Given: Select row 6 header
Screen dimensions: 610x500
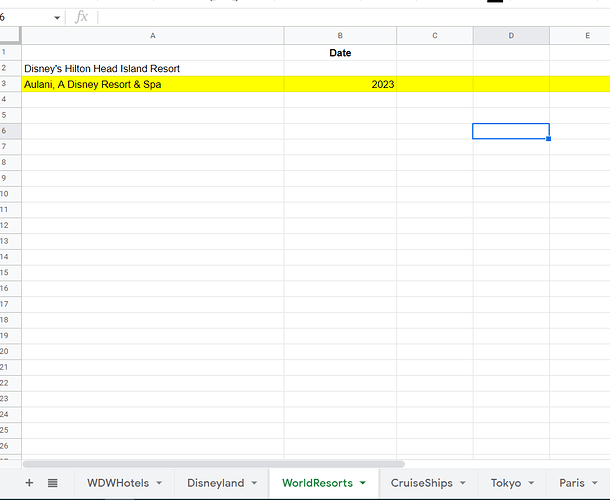Looking at the screenshot, I should pyautogui.click(x=10, y=131).
